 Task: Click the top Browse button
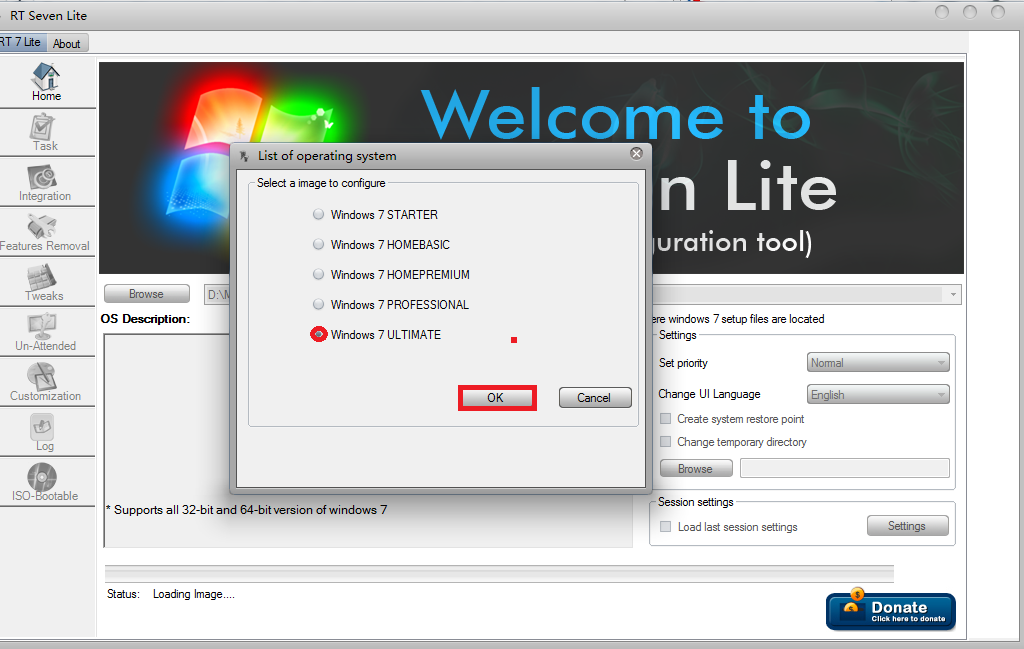pos(146,294)
